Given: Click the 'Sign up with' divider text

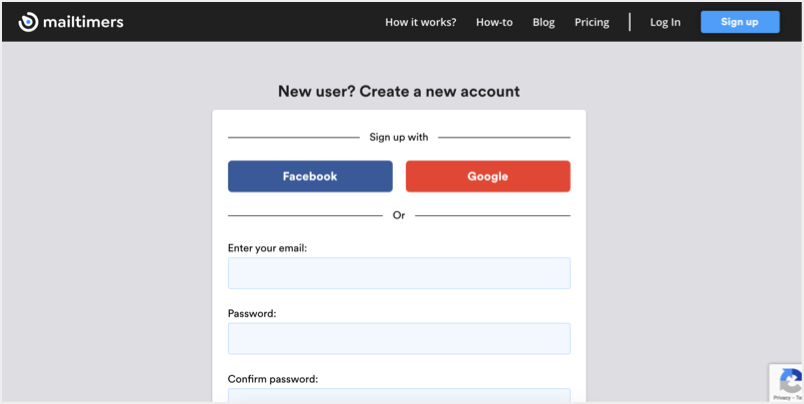Looking at the screenshot, I should 399,137.
